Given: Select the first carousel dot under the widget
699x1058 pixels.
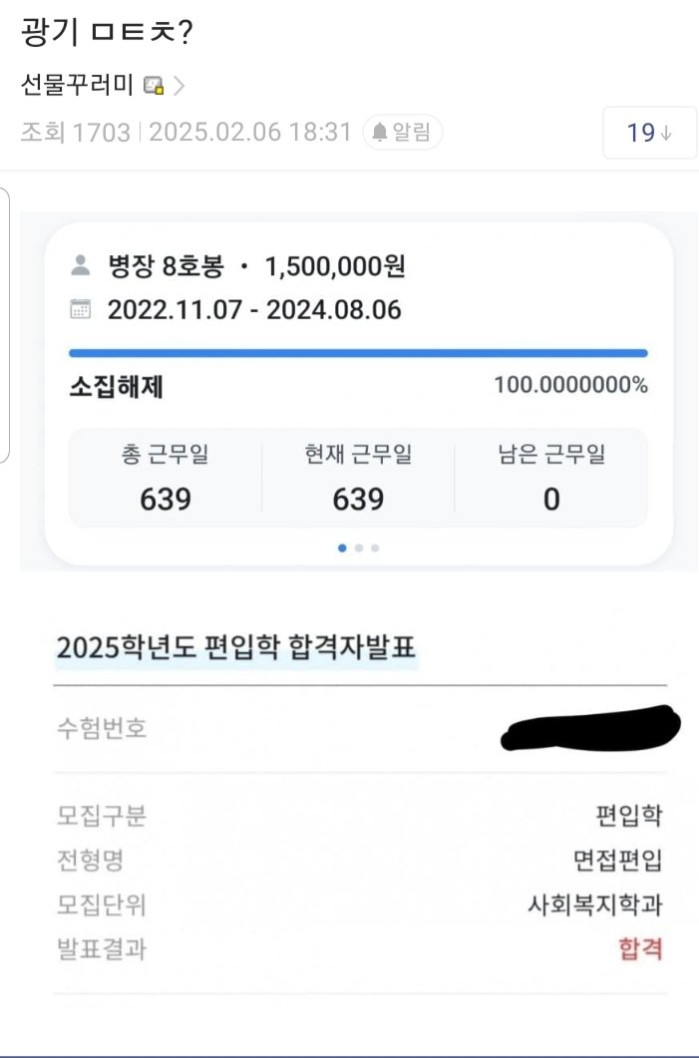Looking at the screenshot, I should (342, 547).
